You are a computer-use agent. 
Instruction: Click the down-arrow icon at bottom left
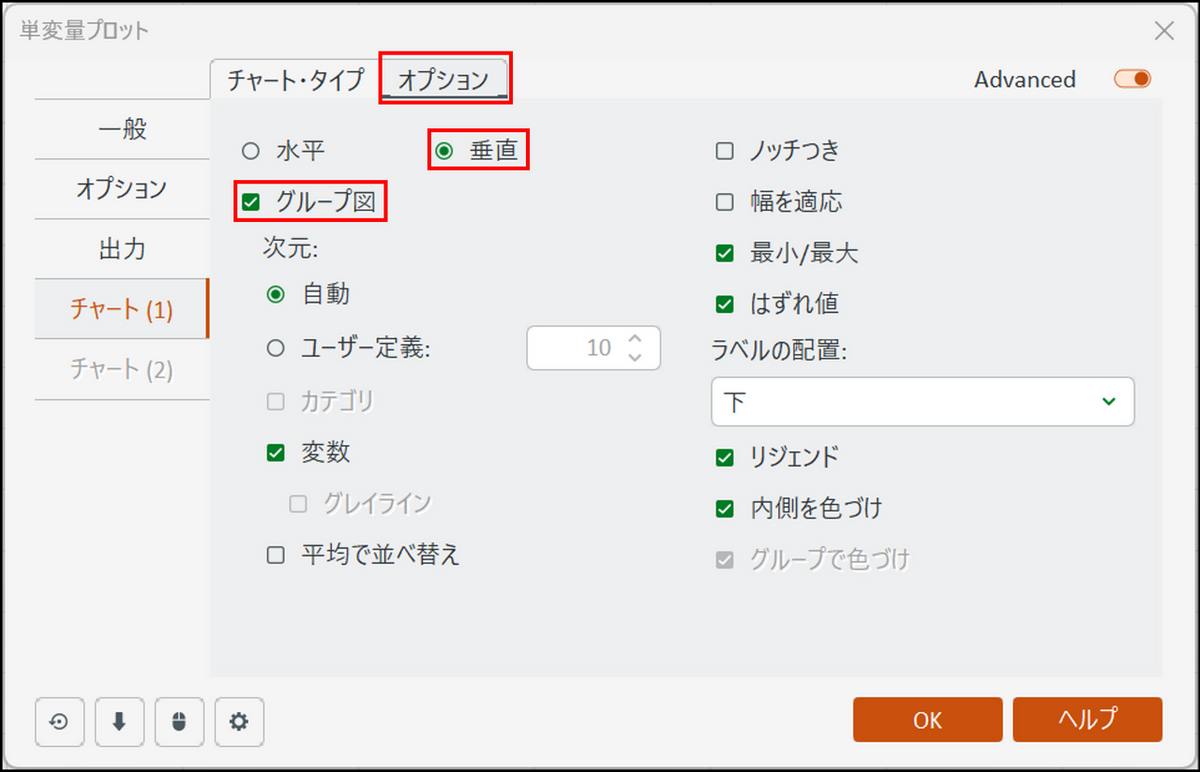[119, 721]
